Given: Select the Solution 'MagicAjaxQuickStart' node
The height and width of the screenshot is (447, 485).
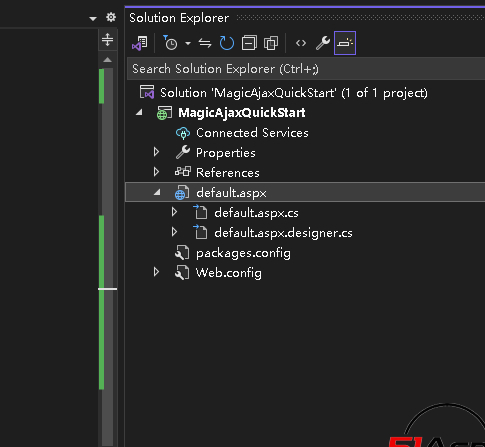Looking at the screenshot, I should tap(294, 93).
